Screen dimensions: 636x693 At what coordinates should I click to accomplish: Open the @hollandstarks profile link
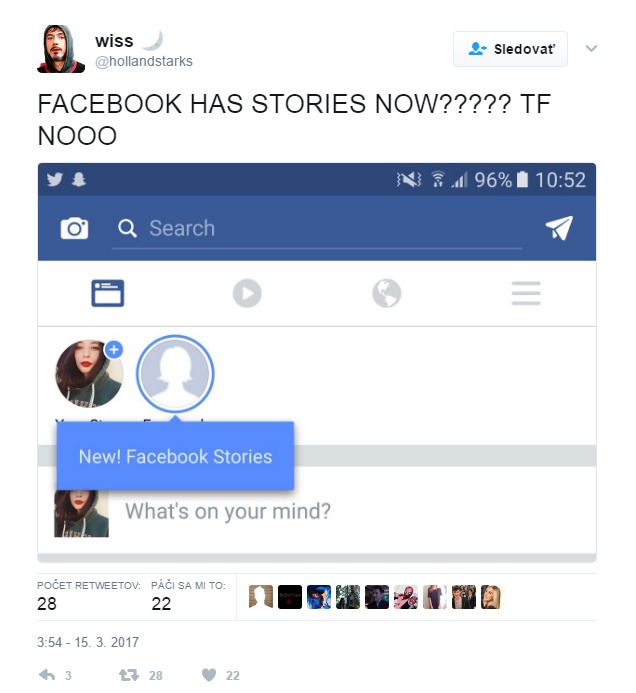coord(144,61)
